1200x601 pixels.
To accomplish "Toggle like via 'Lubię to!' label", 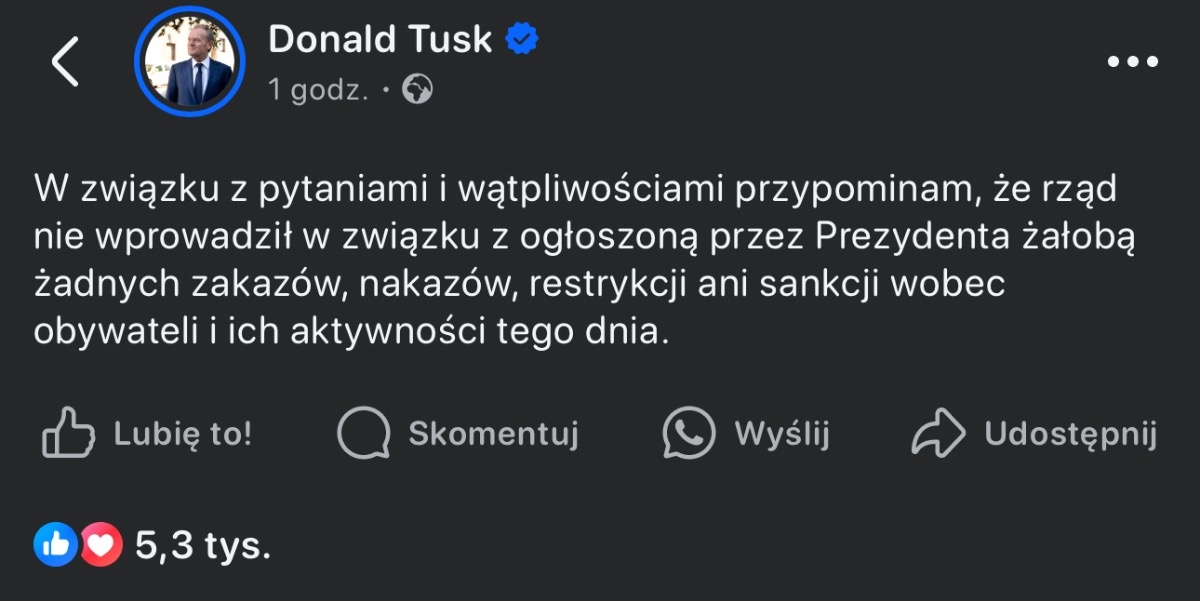I will (183, 434).
